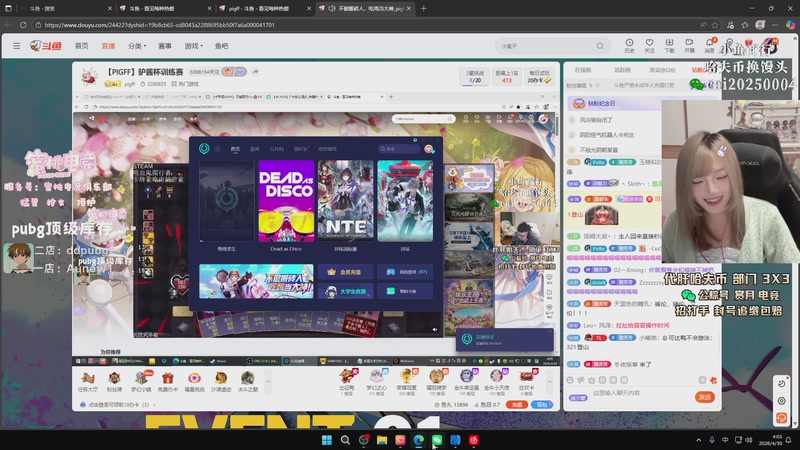The height and width of the screenshot is (450, 800).
Task: Open the 直播 navigation item
Action: click(108, 46)
